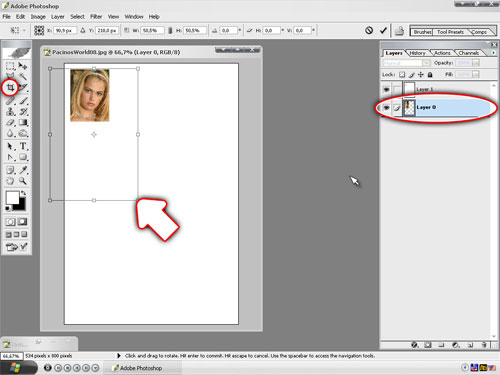Open the Layers panel flyout menu arrow
500x375 pixels.
[493, 53]
